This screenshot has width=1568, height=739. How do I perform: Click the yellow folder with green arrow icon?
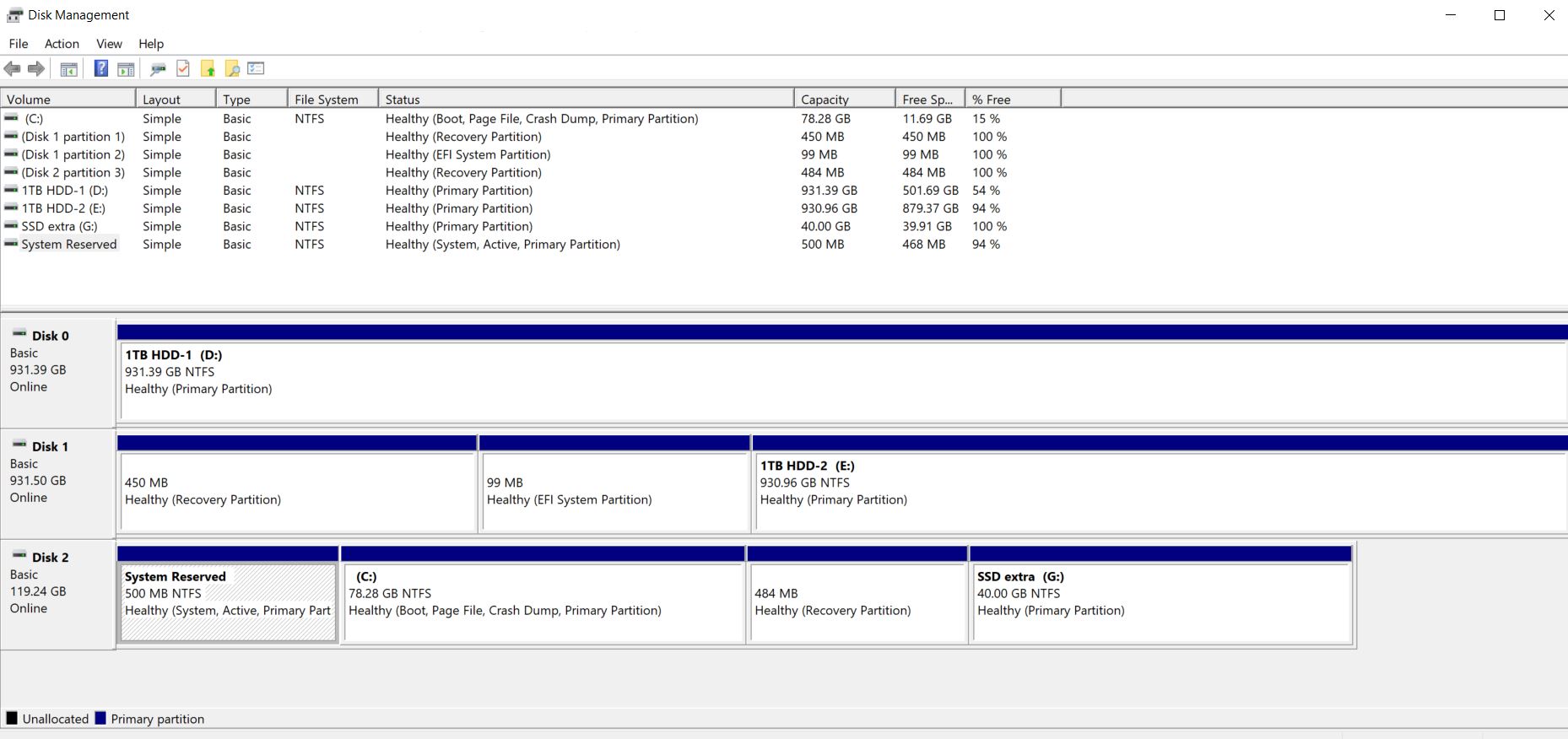click(x=208, y=69)
